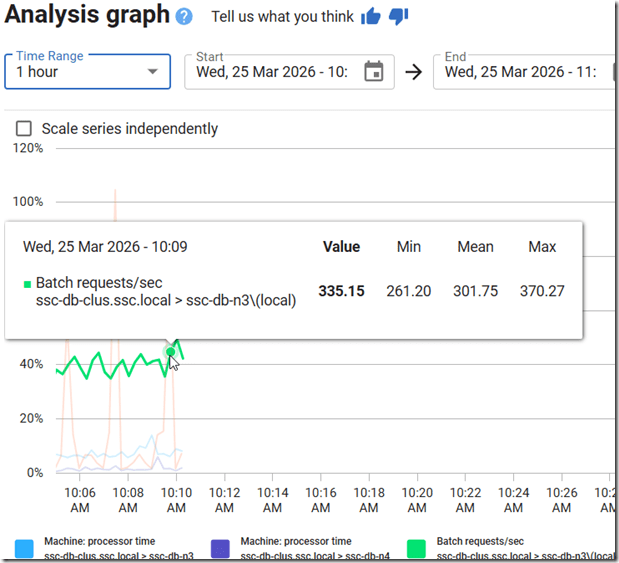Toggle the green Batch requests/sec swatch
The height and width of the screenshot is (563, 619).
point(417,548)
